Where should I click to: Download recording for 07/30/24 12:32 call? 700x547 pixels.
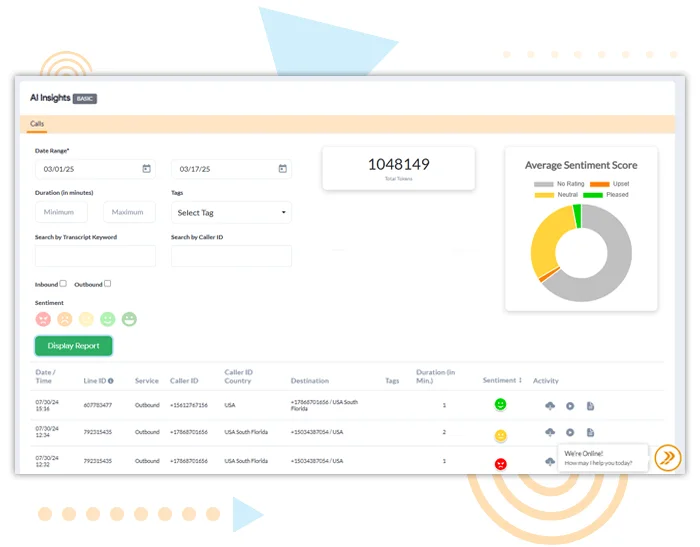click(550, 461)
